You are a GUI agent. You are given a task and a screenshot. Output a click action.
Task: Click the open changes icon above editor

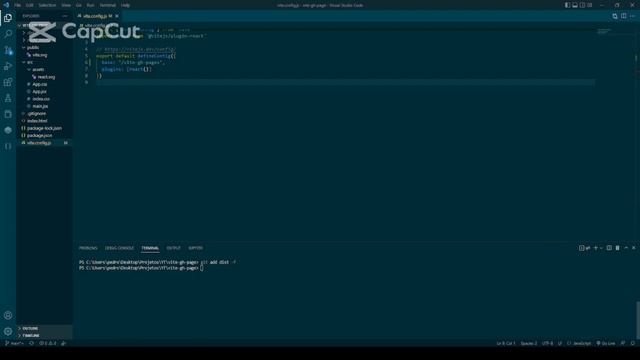pyautogui.click(x=615, y=16)
